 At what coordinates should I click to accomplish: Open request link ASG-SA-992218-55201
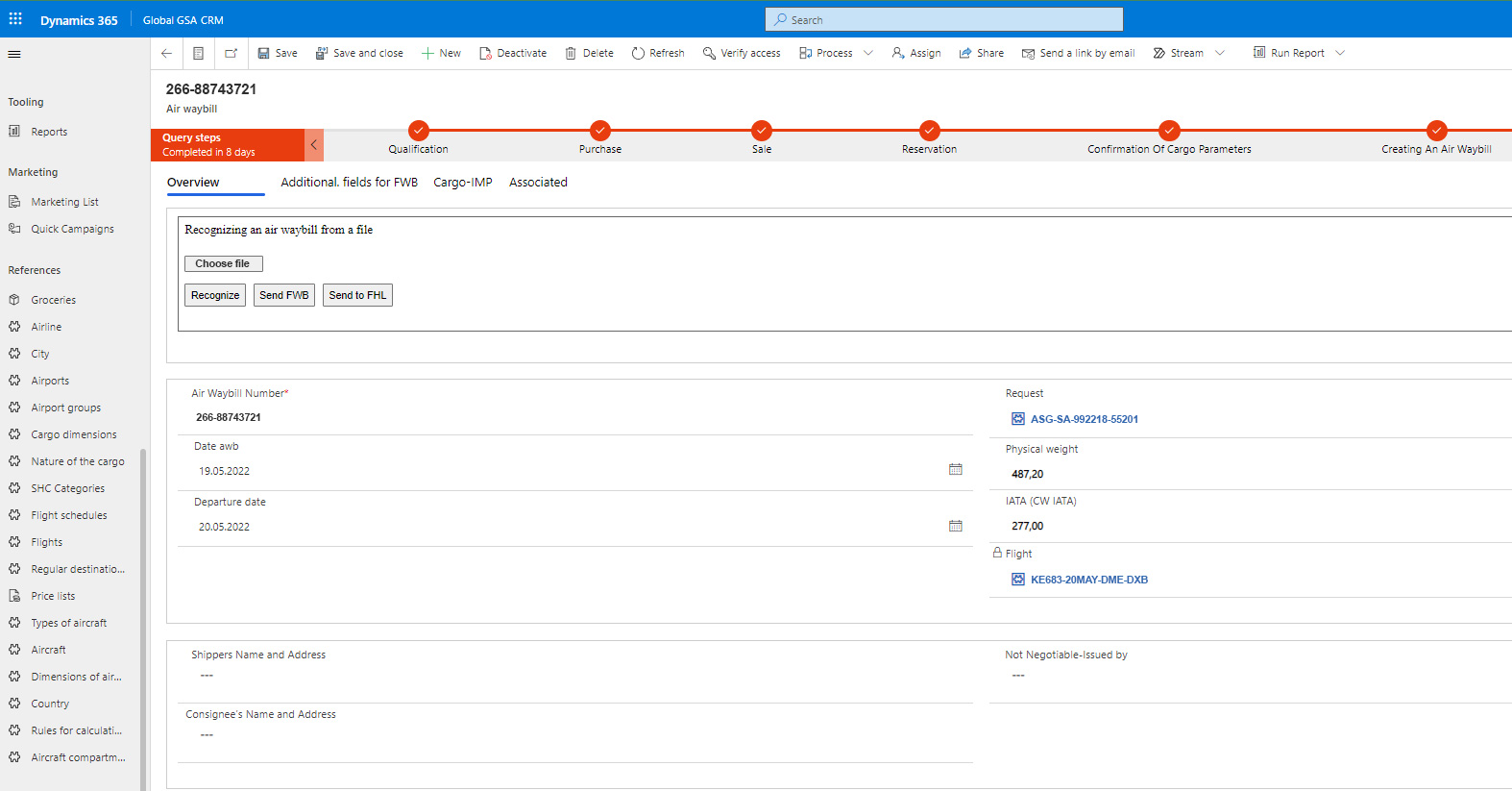pos(1084,419)
